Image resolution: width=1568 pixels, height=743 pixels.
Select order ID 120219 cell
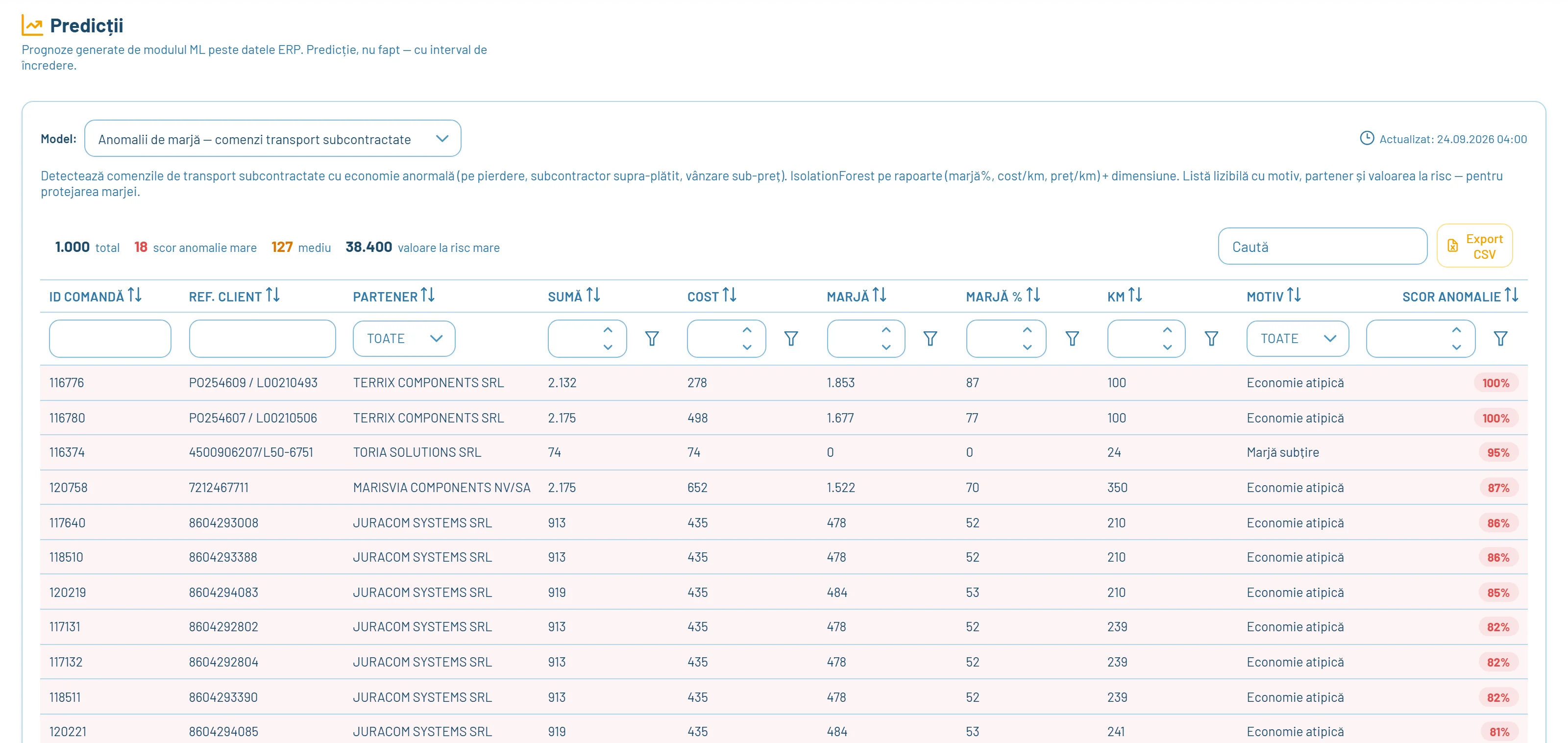(x=68, y=593)
